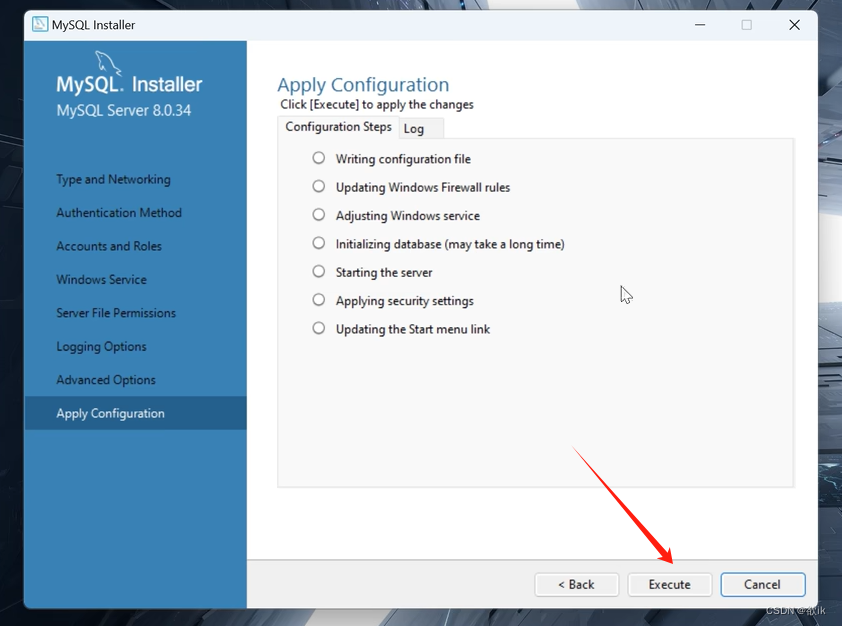Click the 'Updating the Start menu link' text
The width and height of the screenshot is (842, 626).
(412, 329)
